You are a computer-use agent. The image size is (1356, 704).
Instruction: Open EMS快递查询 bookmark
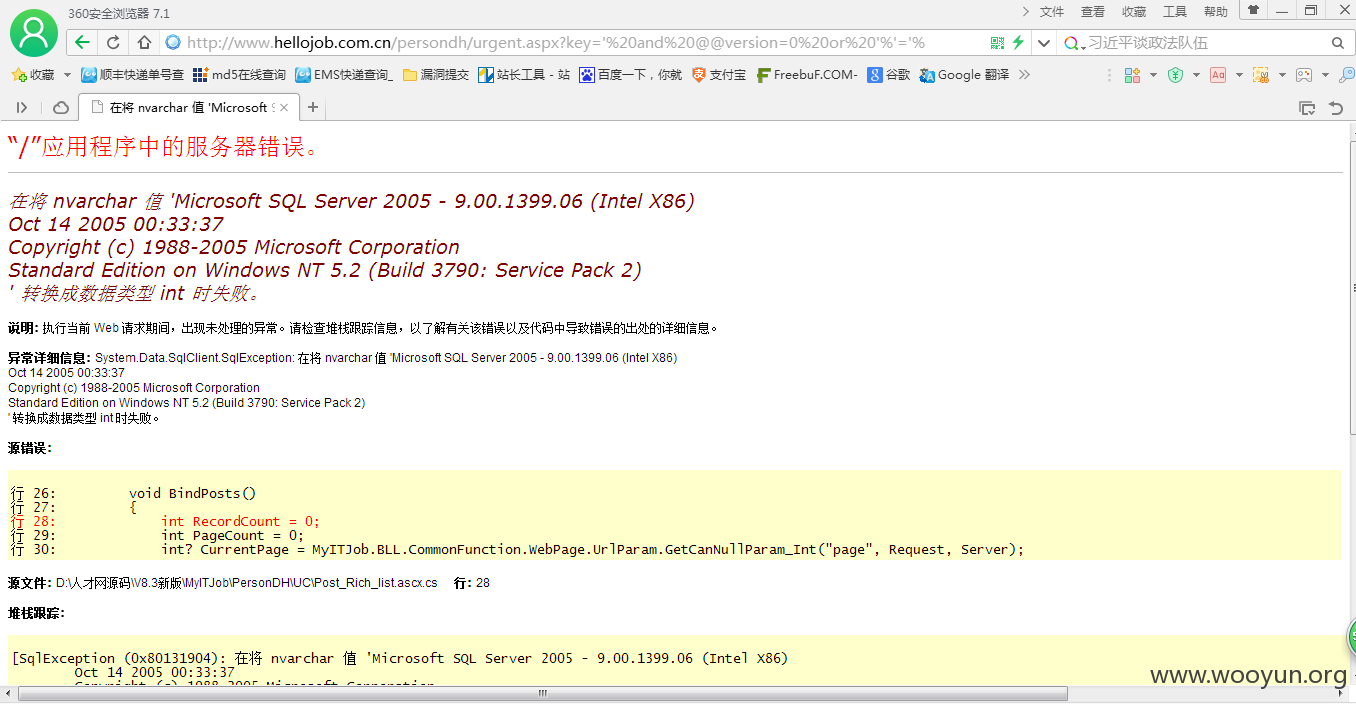click(x=343, y=75)
